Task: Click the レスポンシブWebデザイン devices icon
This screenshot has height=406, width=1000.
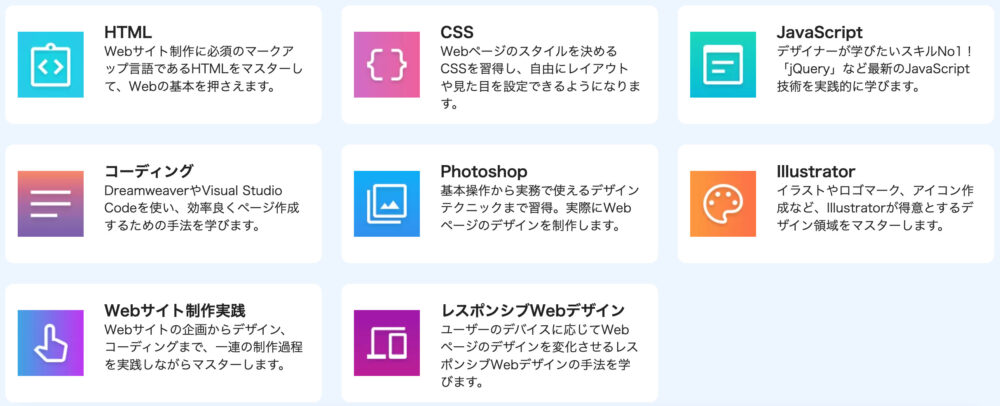Action: click(x=386, y=343)
